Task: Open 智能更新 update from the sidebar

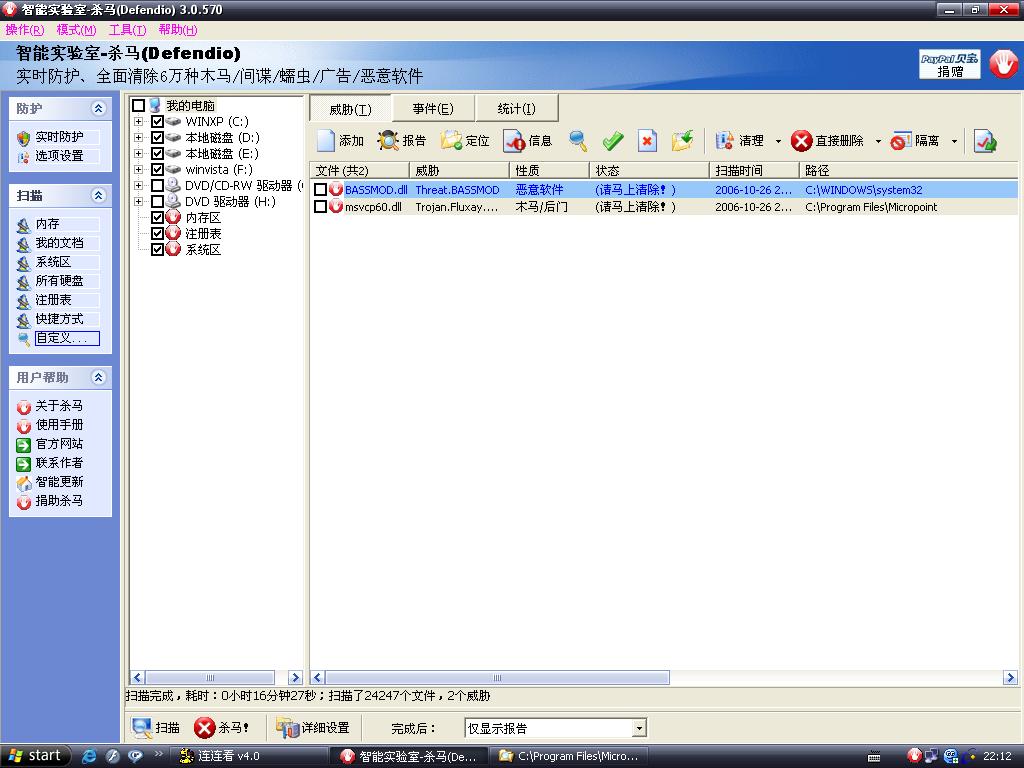Action: 59,482
